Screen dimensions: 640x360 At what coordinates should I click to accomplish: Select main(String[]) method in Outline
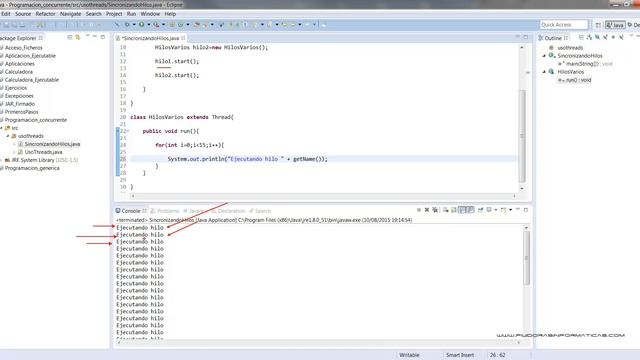pos(585,64)
